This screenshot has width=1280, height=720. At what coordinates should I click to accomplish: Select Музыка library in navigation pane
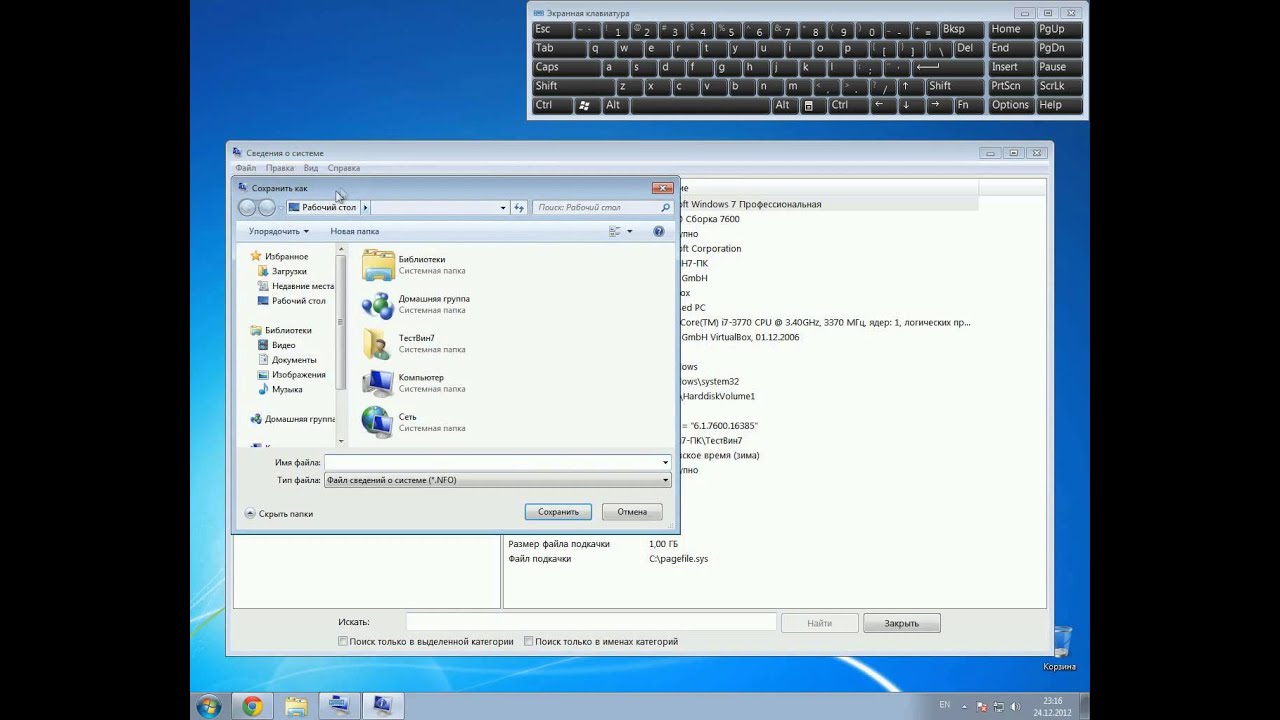(286, 390)
